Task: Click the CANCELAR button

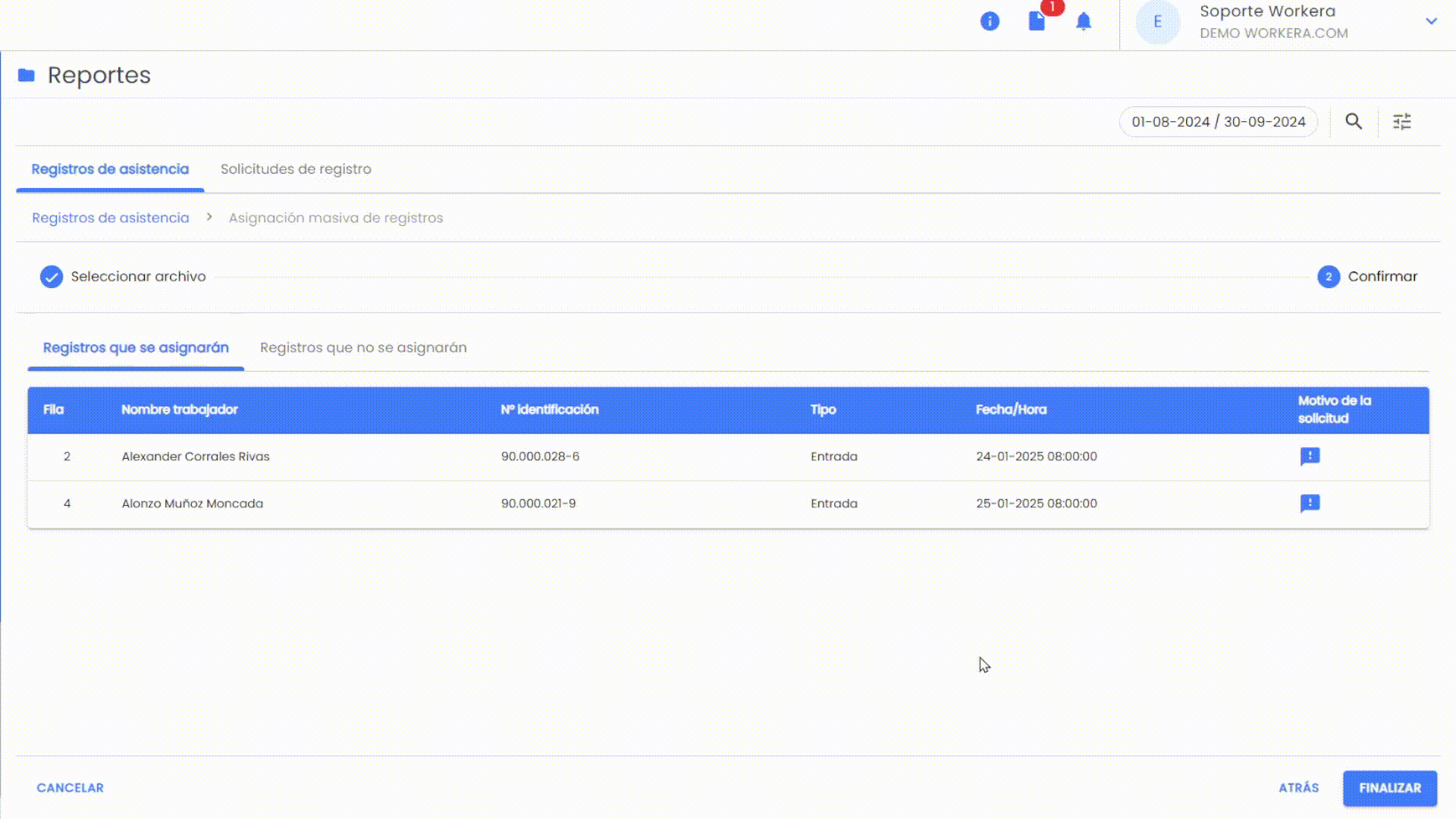Action: [70, 788]
